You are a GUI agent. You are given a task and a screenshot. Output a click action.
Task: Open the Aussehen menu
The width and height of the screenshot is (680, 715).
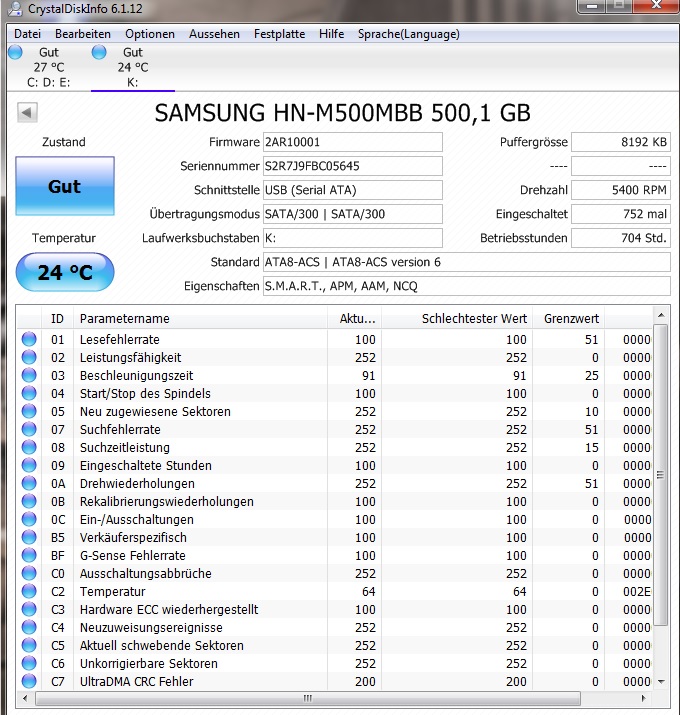coord(214,34)
